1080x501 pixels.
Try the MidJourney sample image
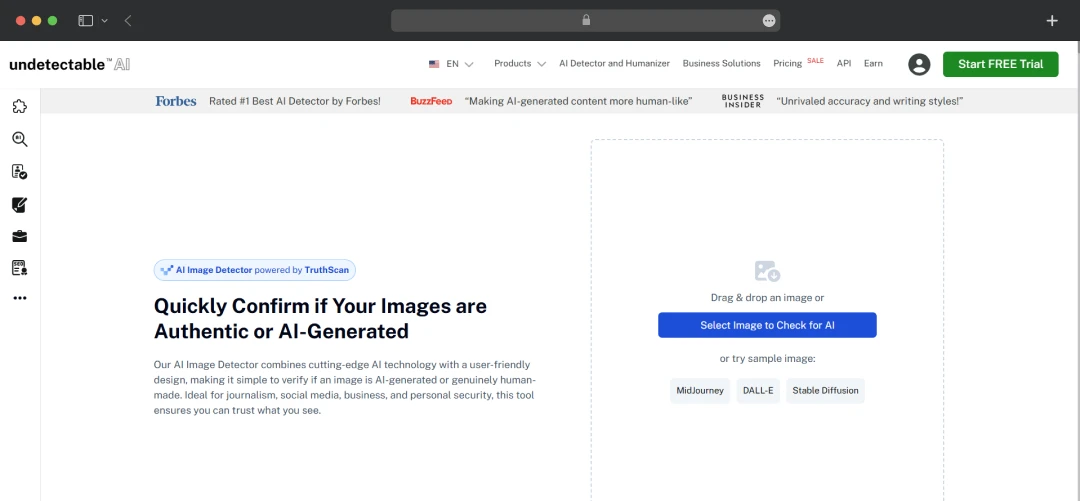click(x=700, y=391)
